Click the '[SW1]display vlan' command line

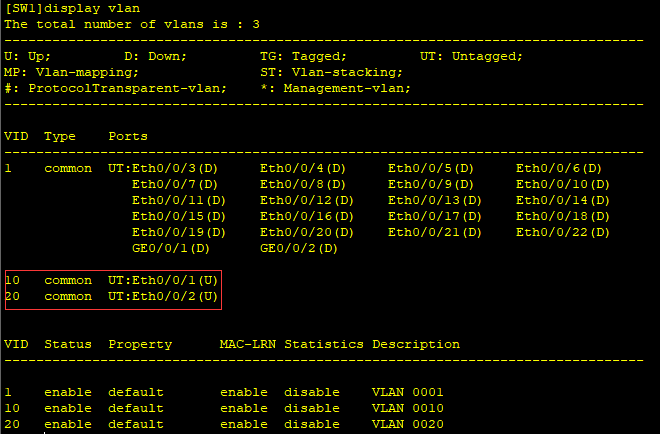72,8
